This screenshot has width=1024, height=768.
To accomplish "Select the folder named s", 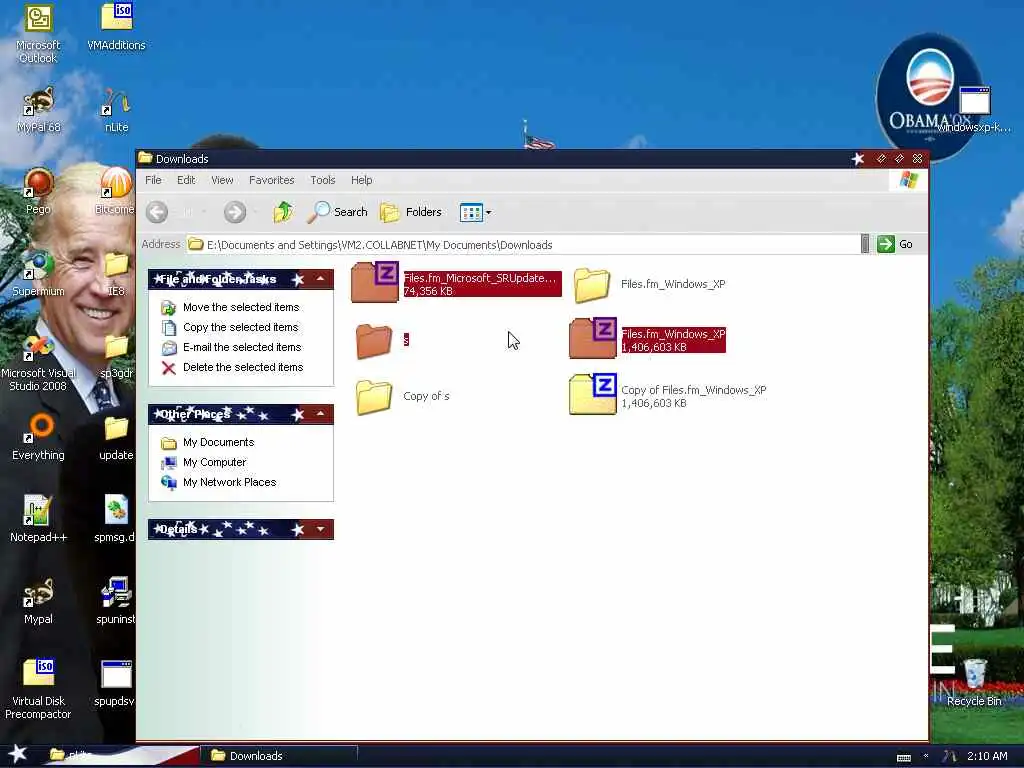I will click(x=374, y=341).
